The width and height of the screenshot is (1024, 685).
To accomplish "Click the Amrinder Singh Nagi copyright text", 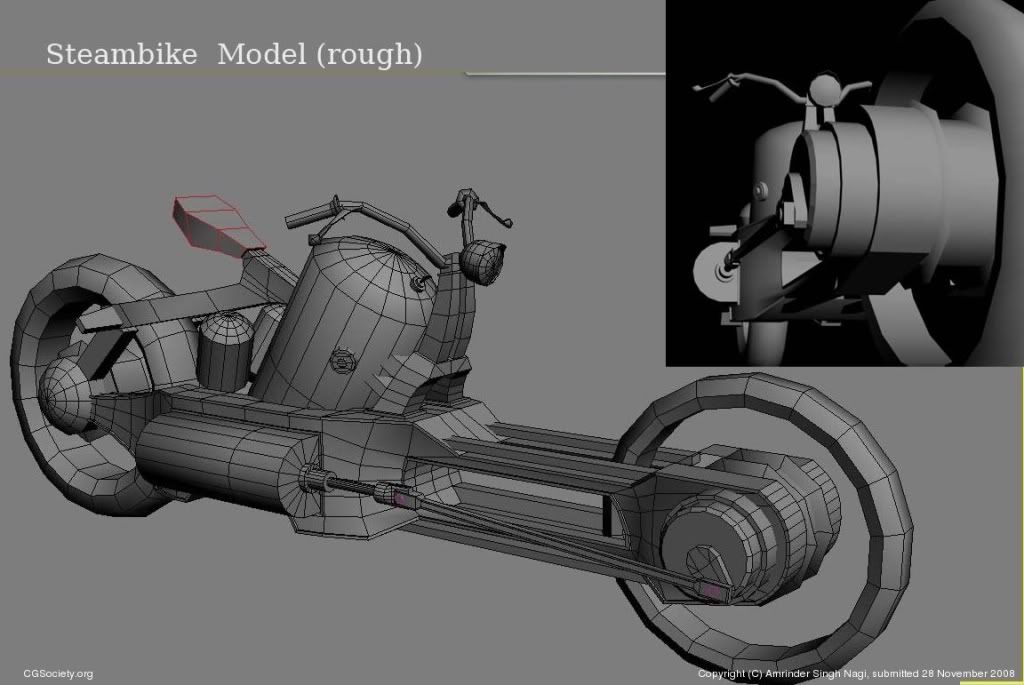I will [856, 674].
